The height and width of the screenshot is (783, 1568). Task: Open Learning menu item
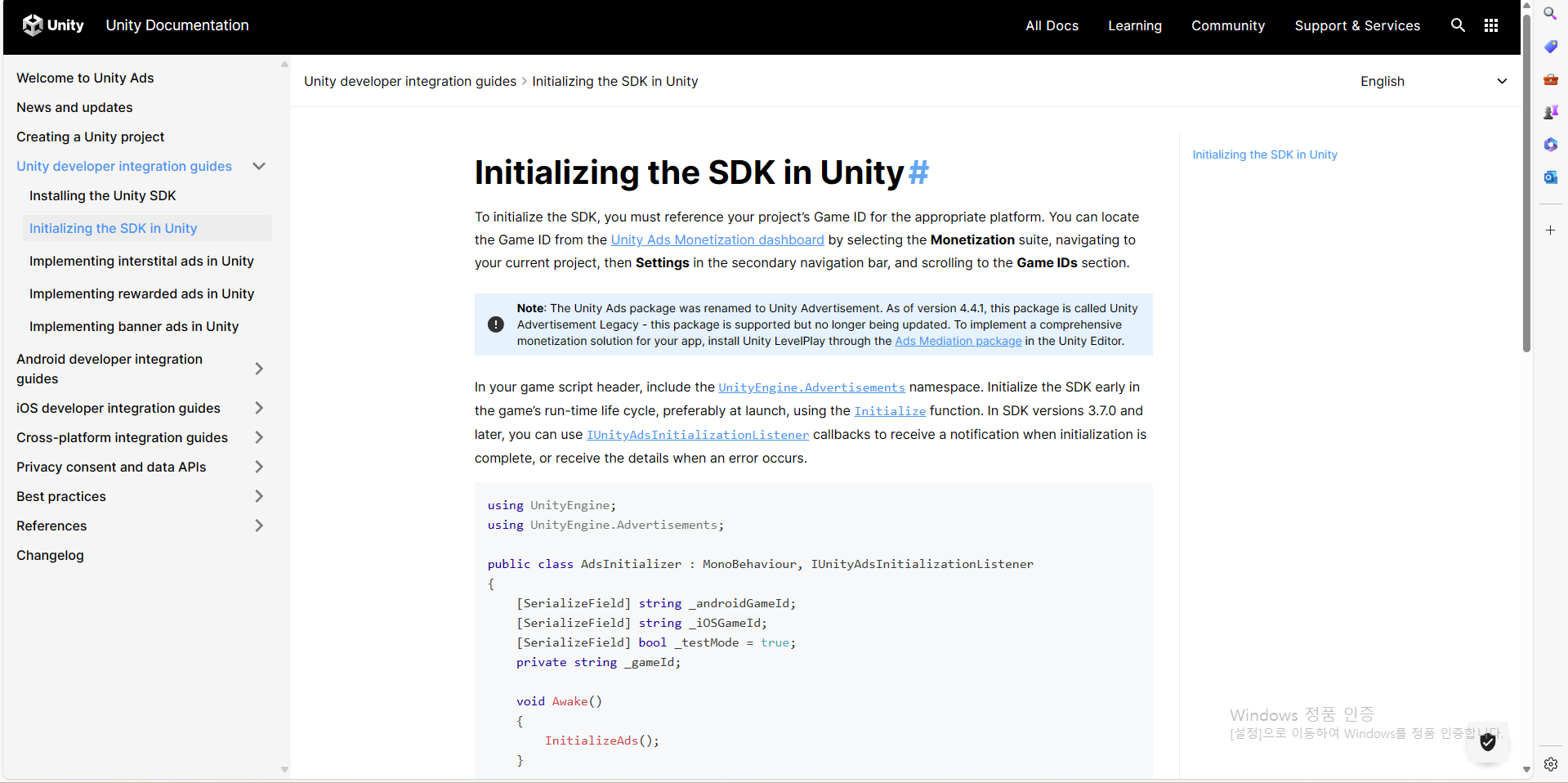click(x=1134, y=25)
